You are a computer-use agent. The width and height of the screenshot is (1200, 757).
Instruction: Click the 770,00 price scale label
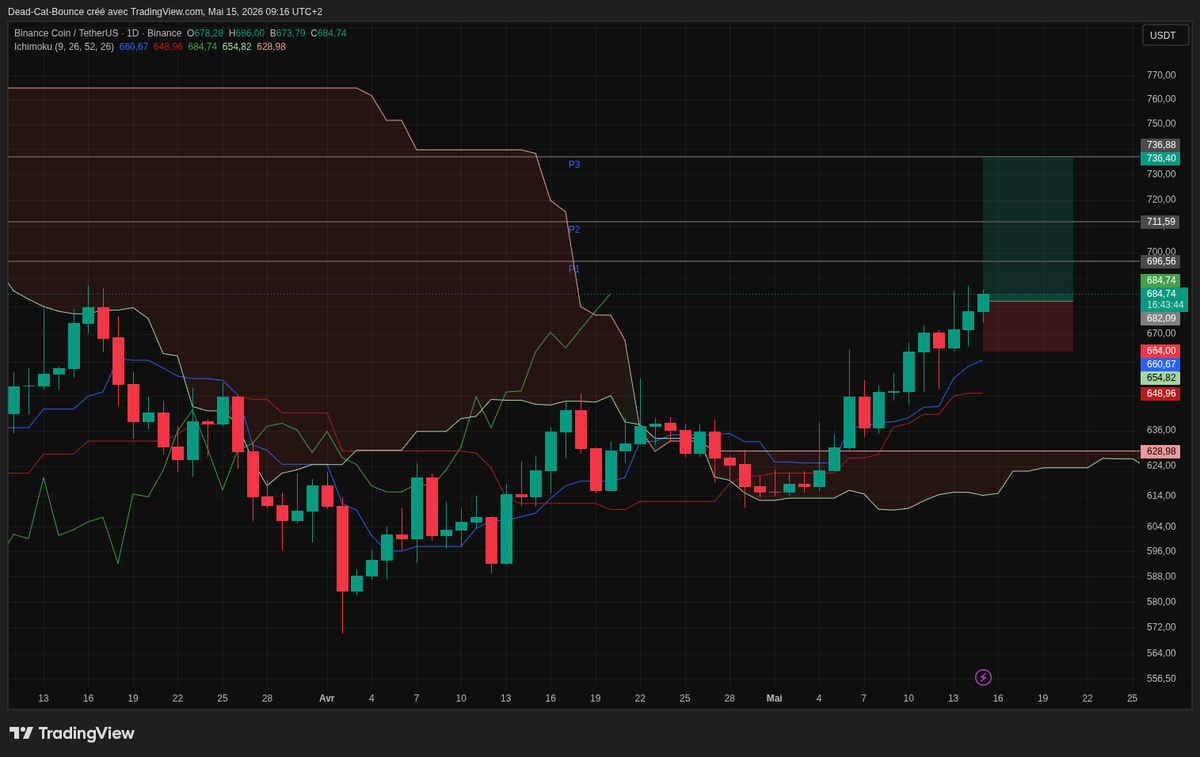point(1161,75)
